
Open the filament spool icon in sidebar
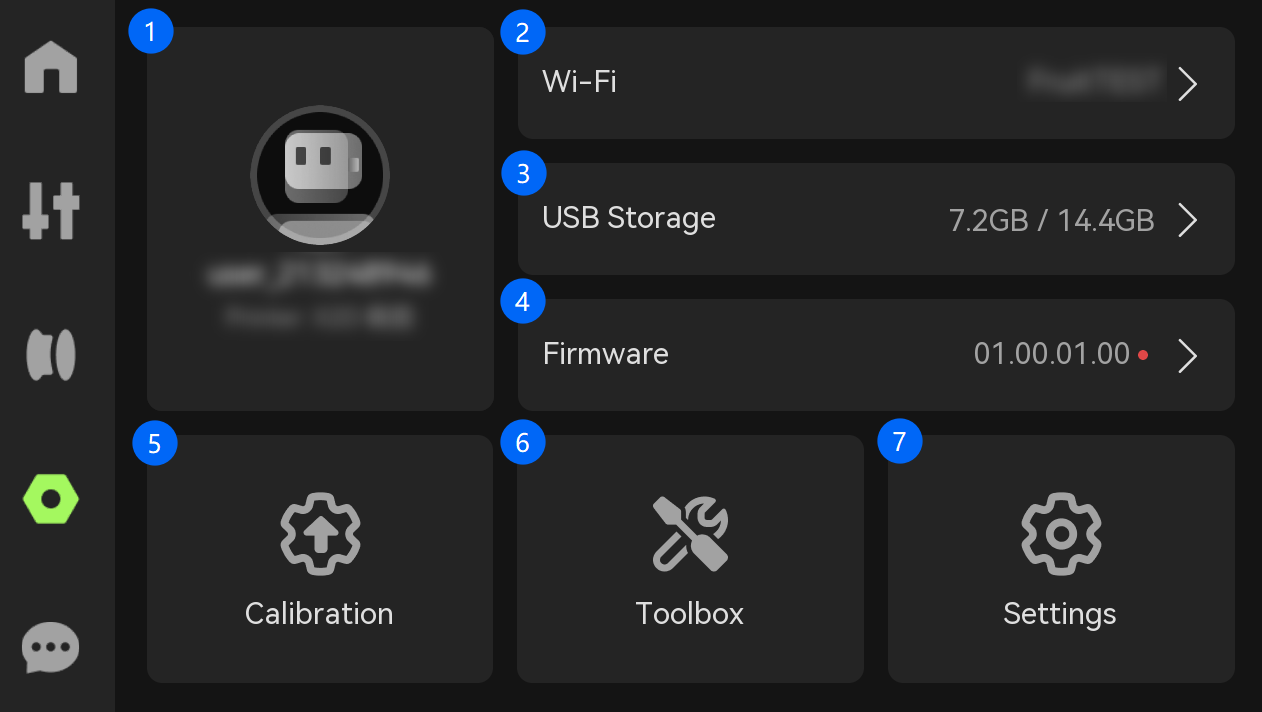click(50, 355)
